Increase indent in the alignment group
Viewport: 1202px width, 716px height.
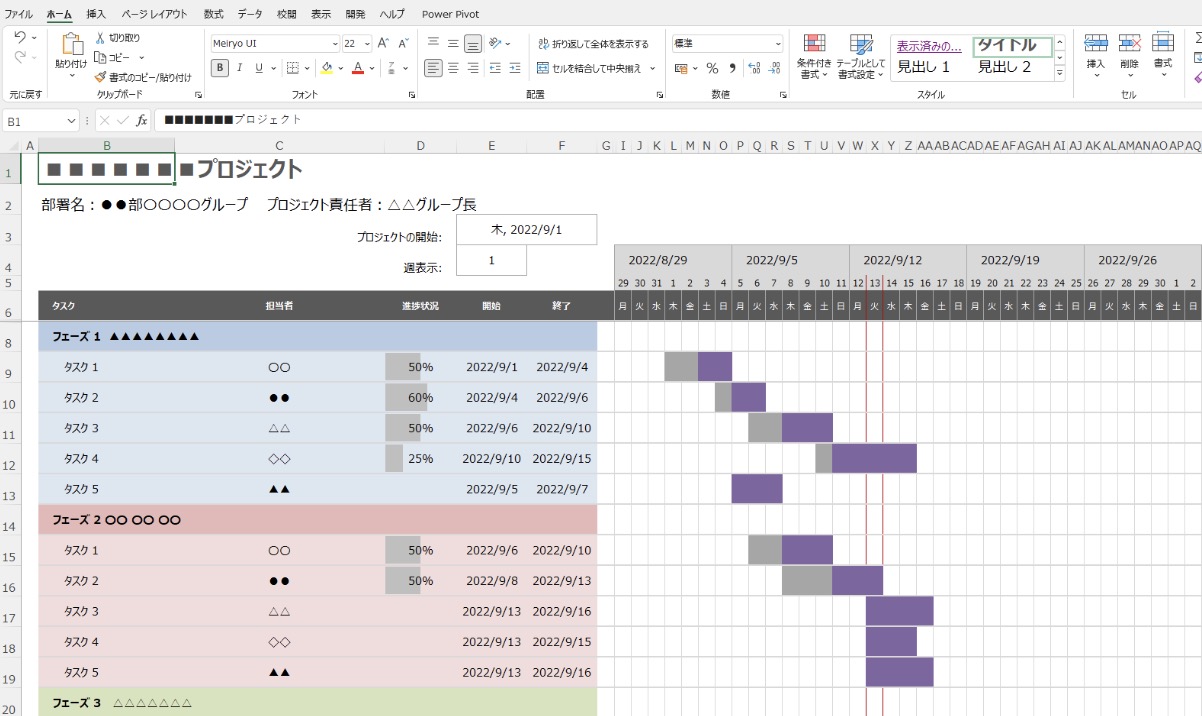(517, 68)
